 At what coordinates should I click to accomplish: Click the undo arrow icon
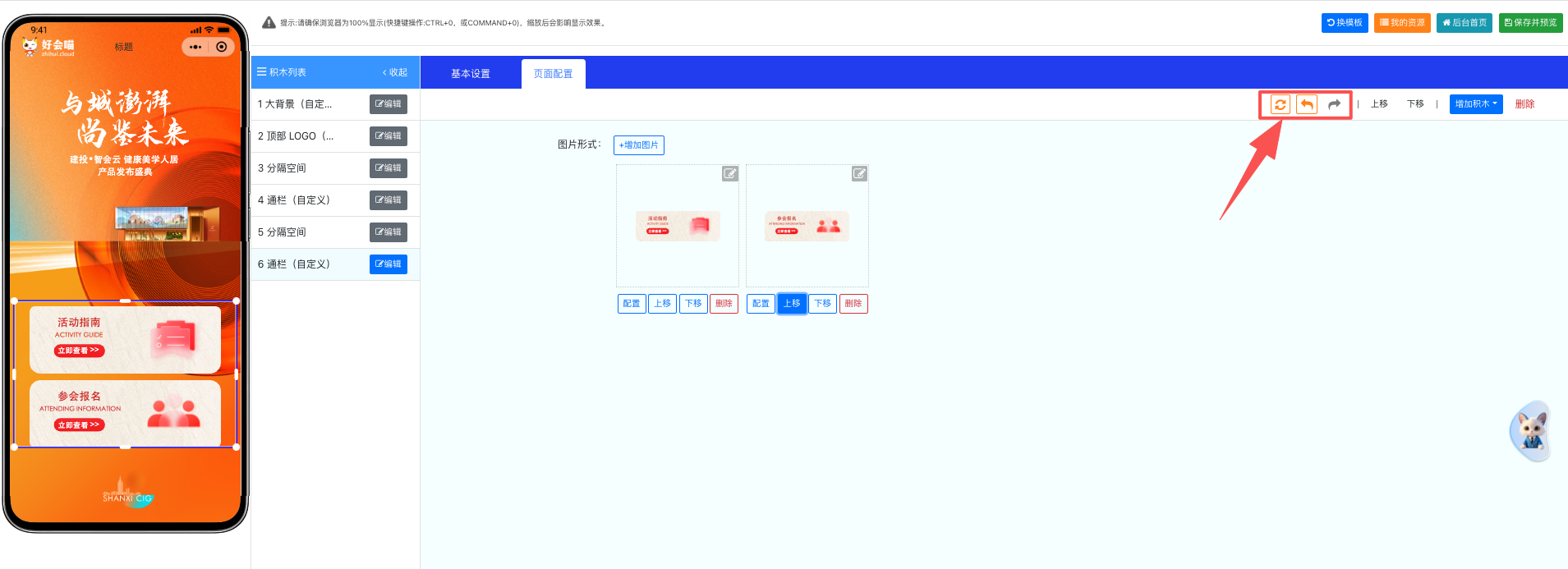(x=1307, y=104)
